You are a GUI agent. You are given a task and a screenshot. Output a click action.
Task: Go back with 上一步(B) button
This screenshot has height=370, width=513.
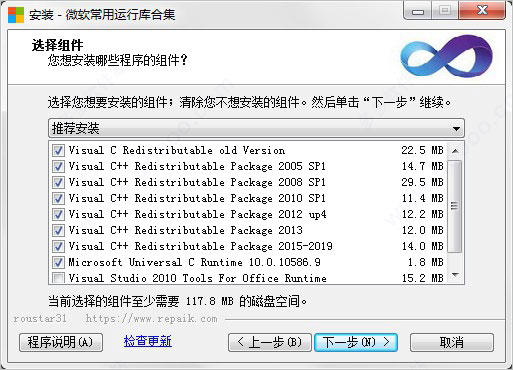click(270, 342)
